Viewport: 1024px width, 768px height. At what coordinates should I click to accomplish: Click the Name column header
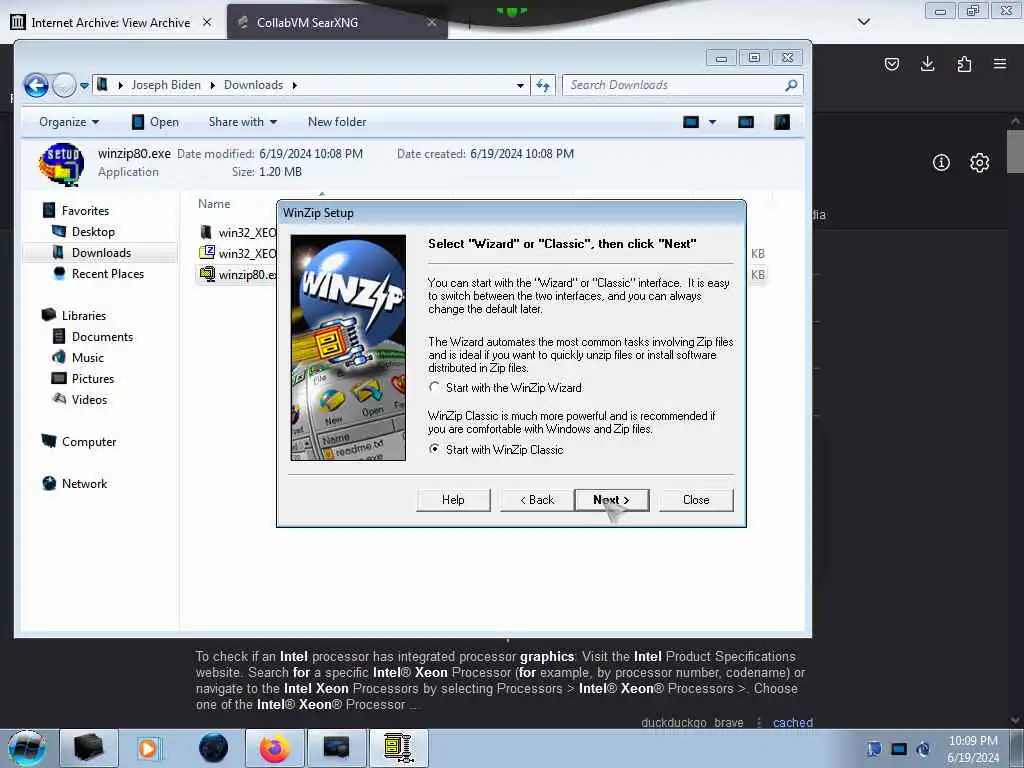point(214,204)
